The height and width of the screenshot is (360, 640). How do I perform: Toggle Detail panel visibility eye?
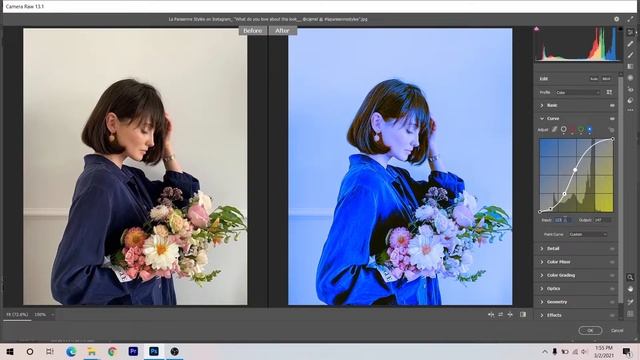612,249
